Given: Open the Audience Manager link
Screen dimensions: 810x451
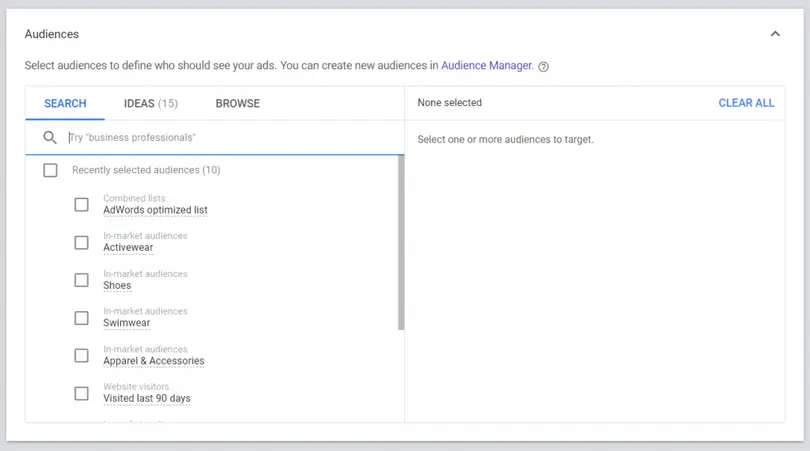Looking at the screenshot, I should (x=486, y=66).
